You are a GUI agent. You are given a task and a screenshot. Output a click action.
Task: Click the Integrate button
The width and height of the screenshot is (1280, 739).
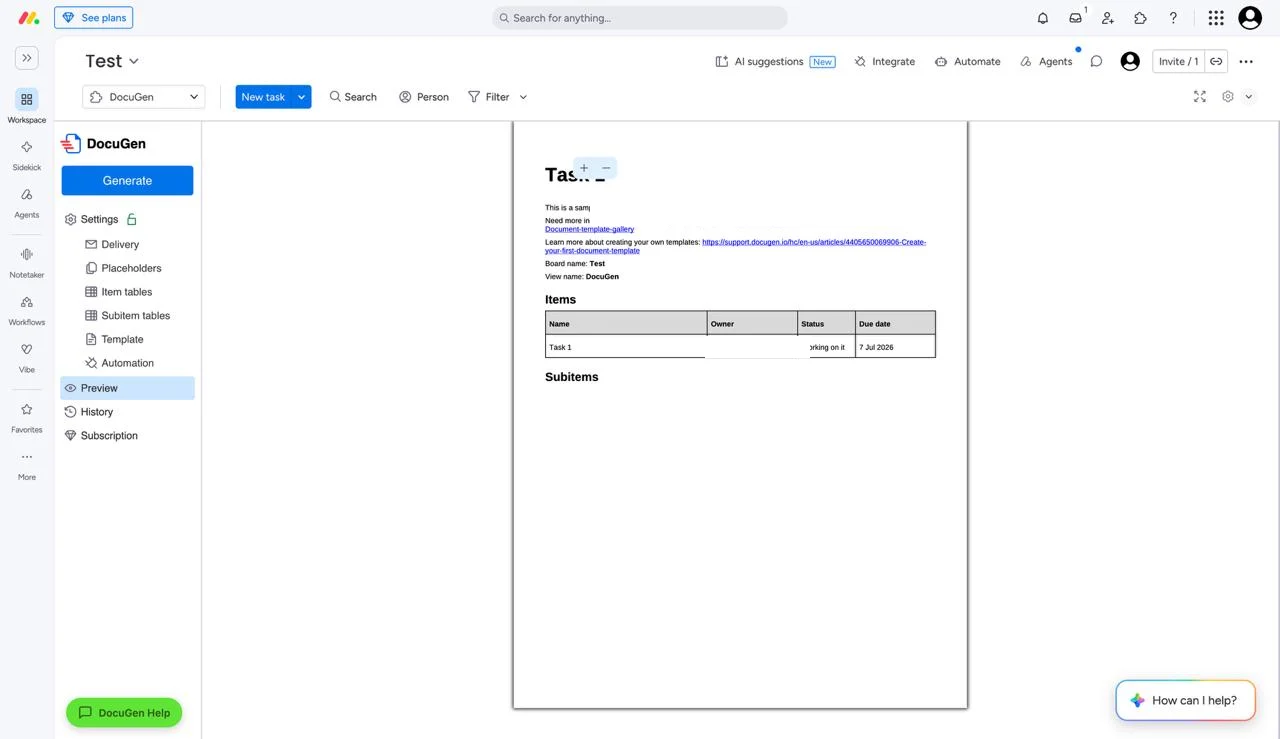point(885,61)
